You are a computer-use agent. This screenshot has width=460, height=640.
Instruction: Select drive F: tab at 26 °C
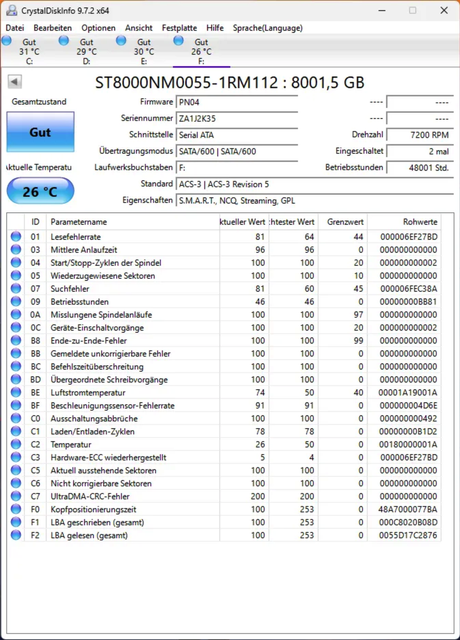[201, 51]
